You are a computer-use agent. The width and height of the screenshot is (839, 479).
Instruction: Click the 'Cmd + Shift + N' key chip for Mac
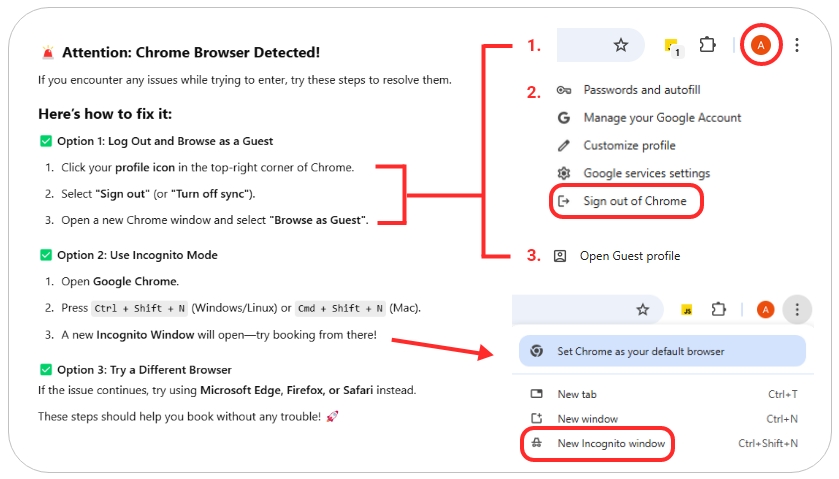340,308
